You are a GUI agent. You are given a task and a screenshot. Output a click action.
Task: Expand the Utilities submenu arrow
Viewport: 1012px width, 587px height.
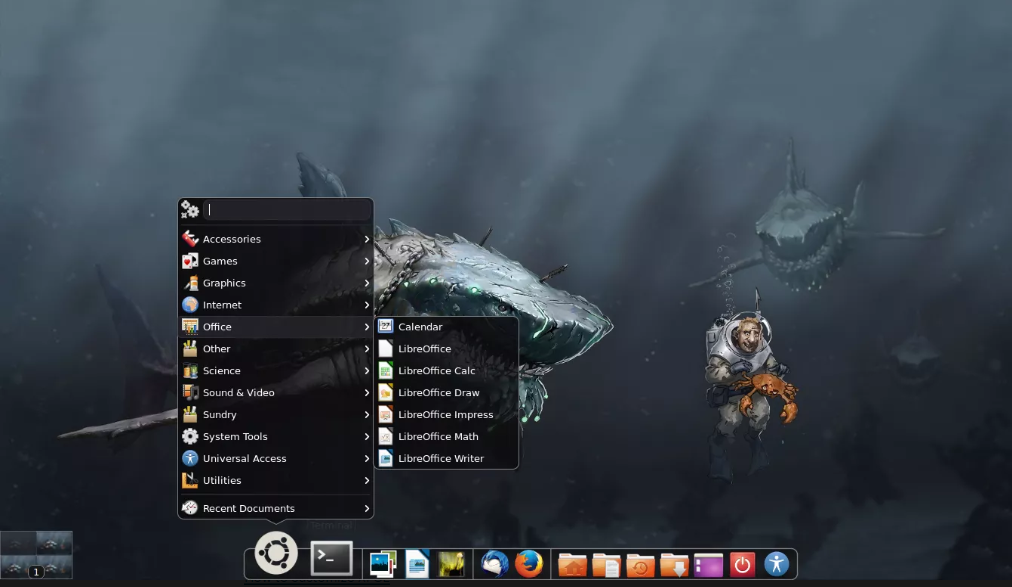[x=367, y=480]
